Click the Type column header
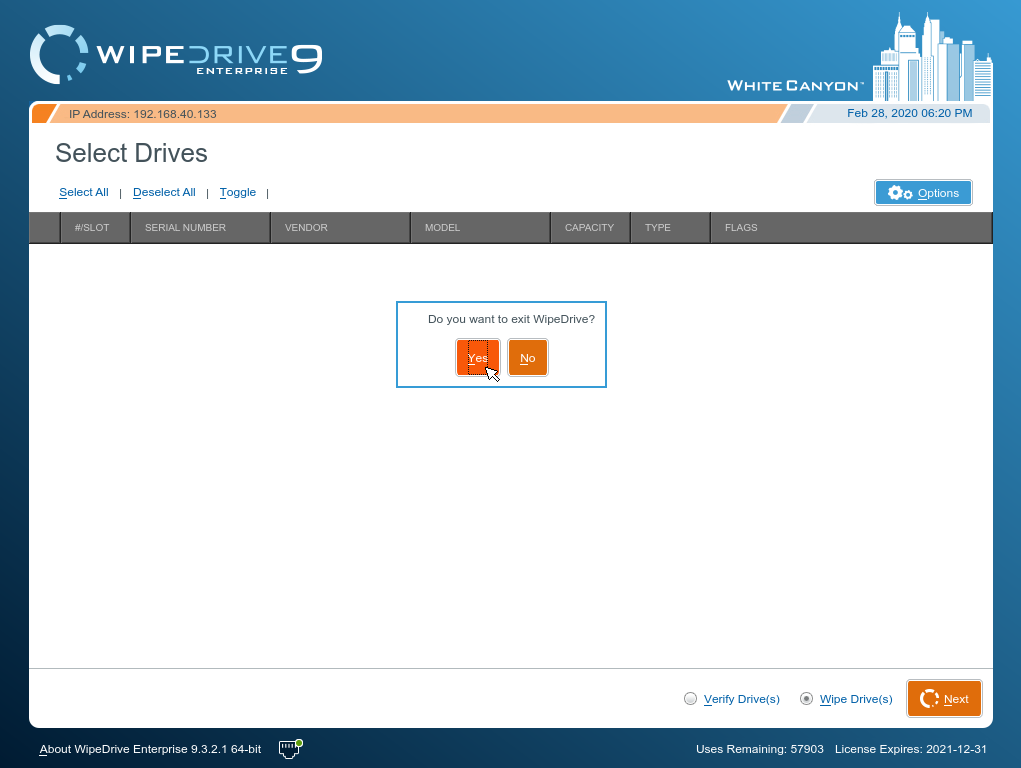This screenshot has height=768, width=1021. 657,227
